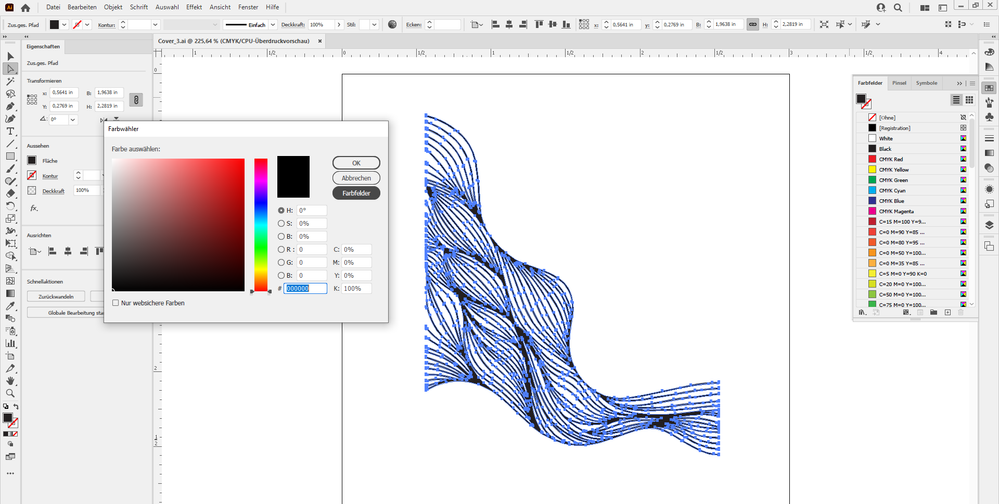The width and height of the screenshot is (999, 504).
Task: Select the Magic Wand tool
Action: coord(10,82)
